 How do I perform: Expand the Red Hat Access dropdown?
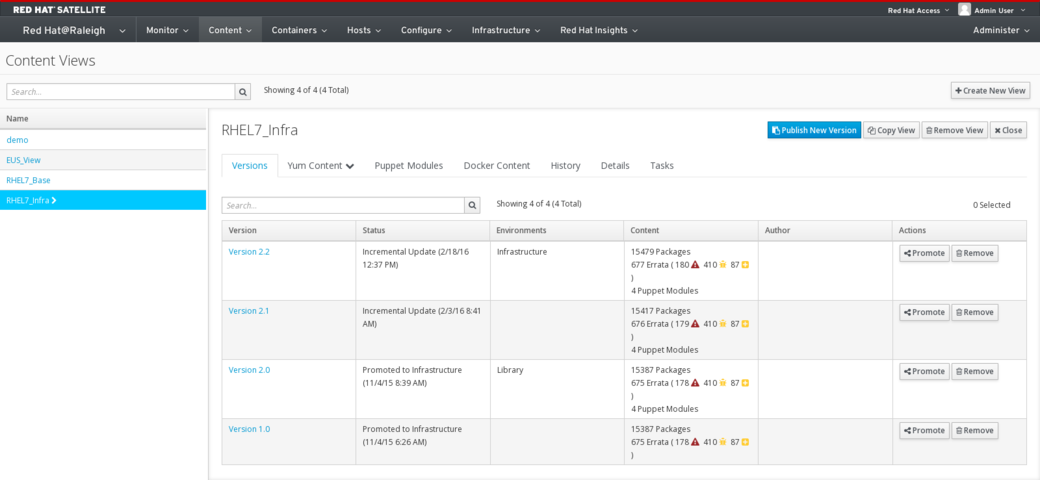pyautogui.click(x=918, y=10)
